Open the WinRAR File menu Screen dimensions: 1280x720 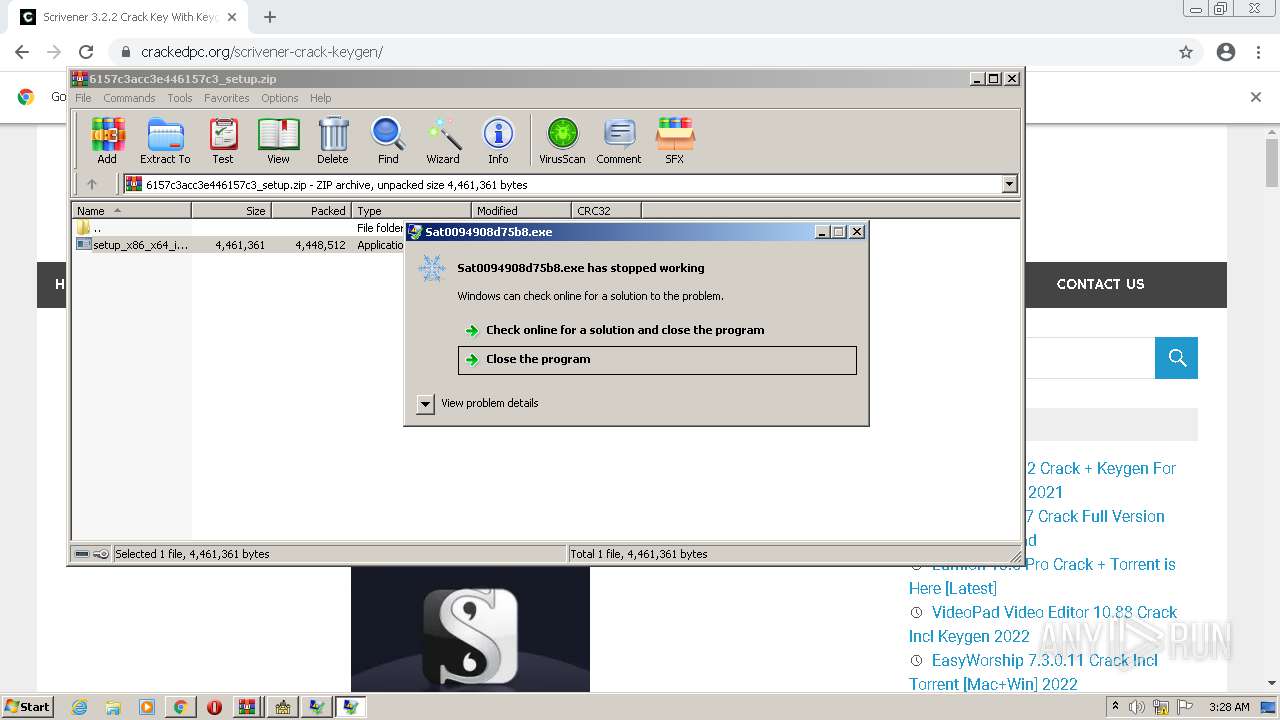(83, 98)
